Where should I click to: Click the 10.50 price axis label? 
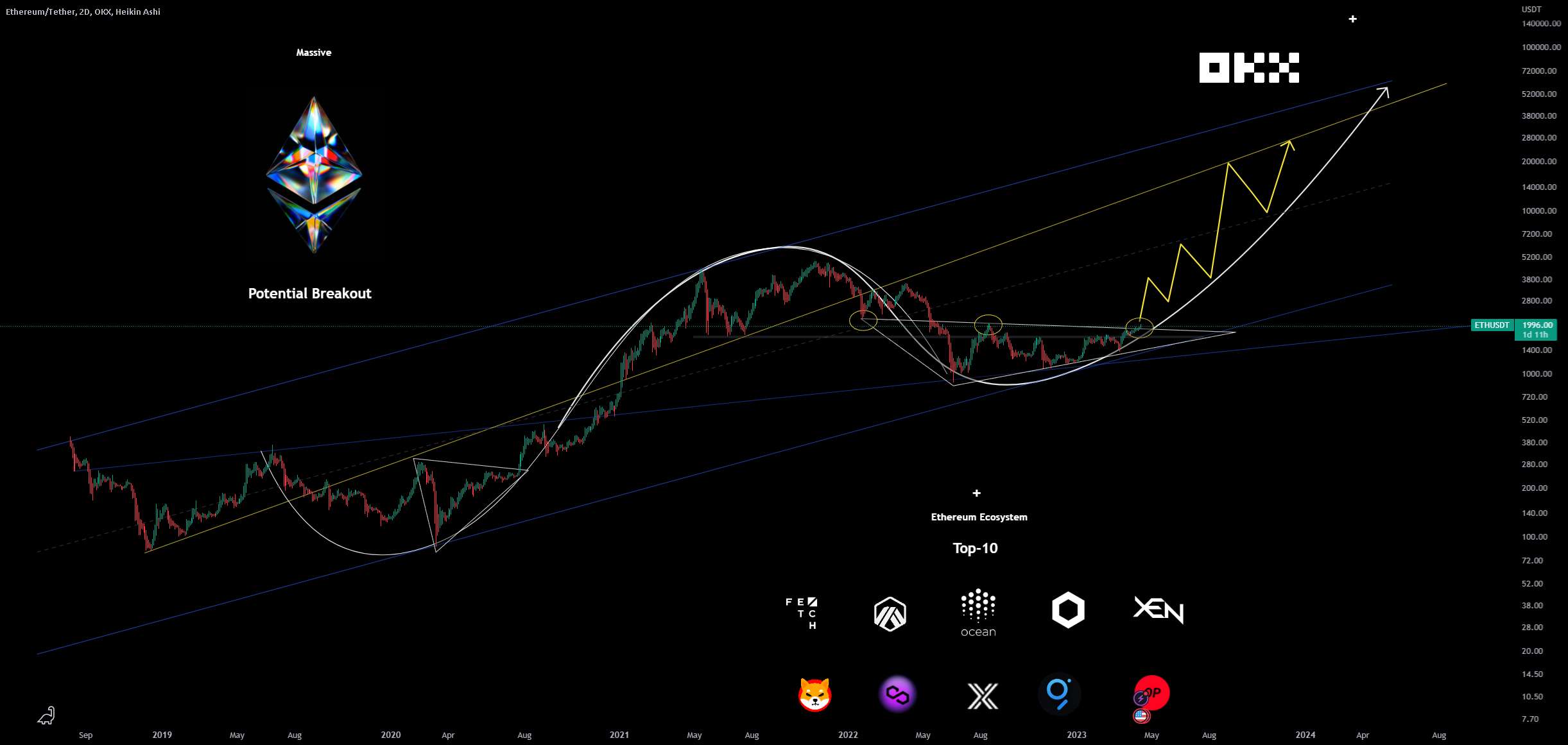[x=1533, y=697]
